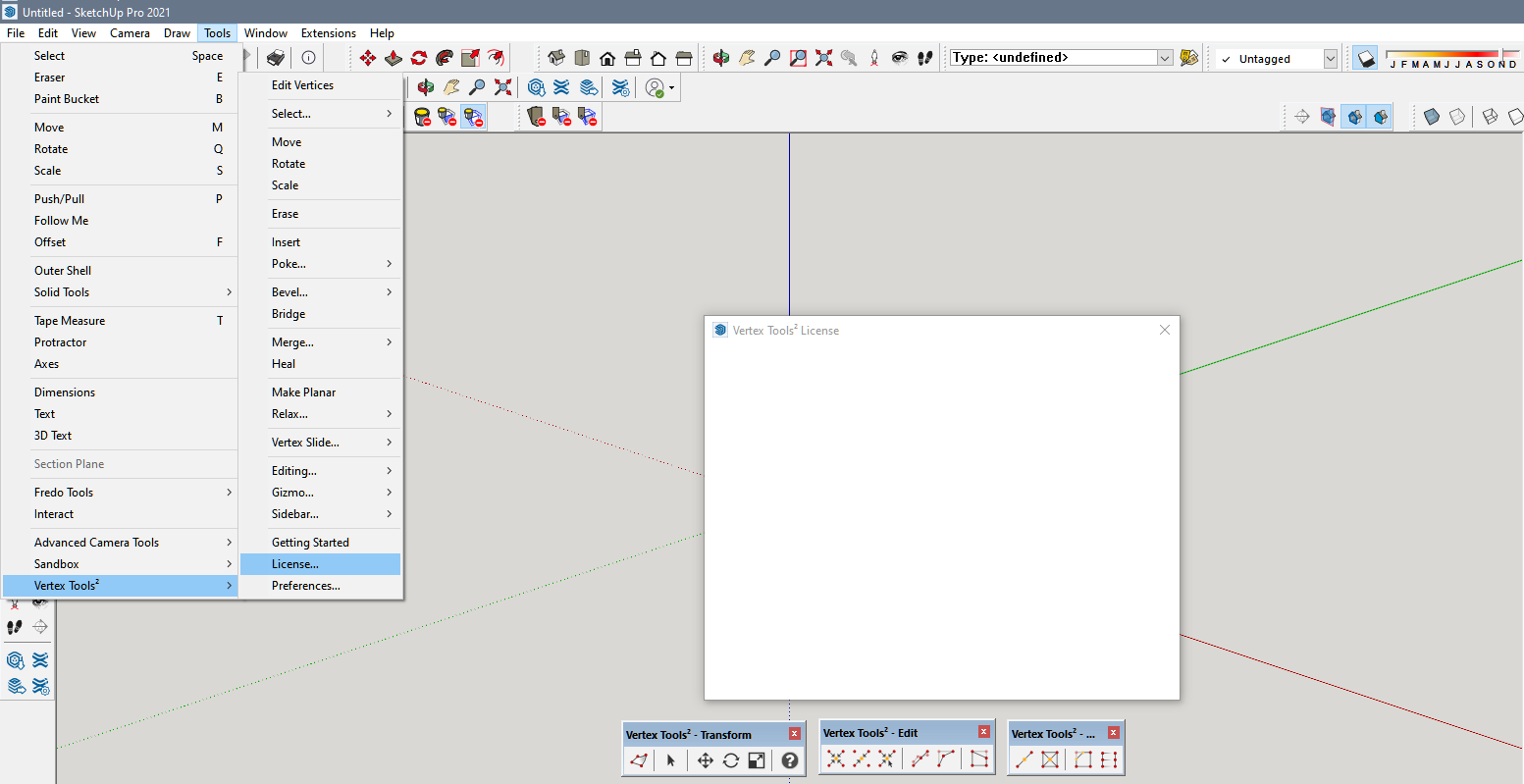Close the Vertex Tools Transform toolbar
The height and width of the screenshot is (784, 1524).
pyautogui.click(x=795, y=734)
